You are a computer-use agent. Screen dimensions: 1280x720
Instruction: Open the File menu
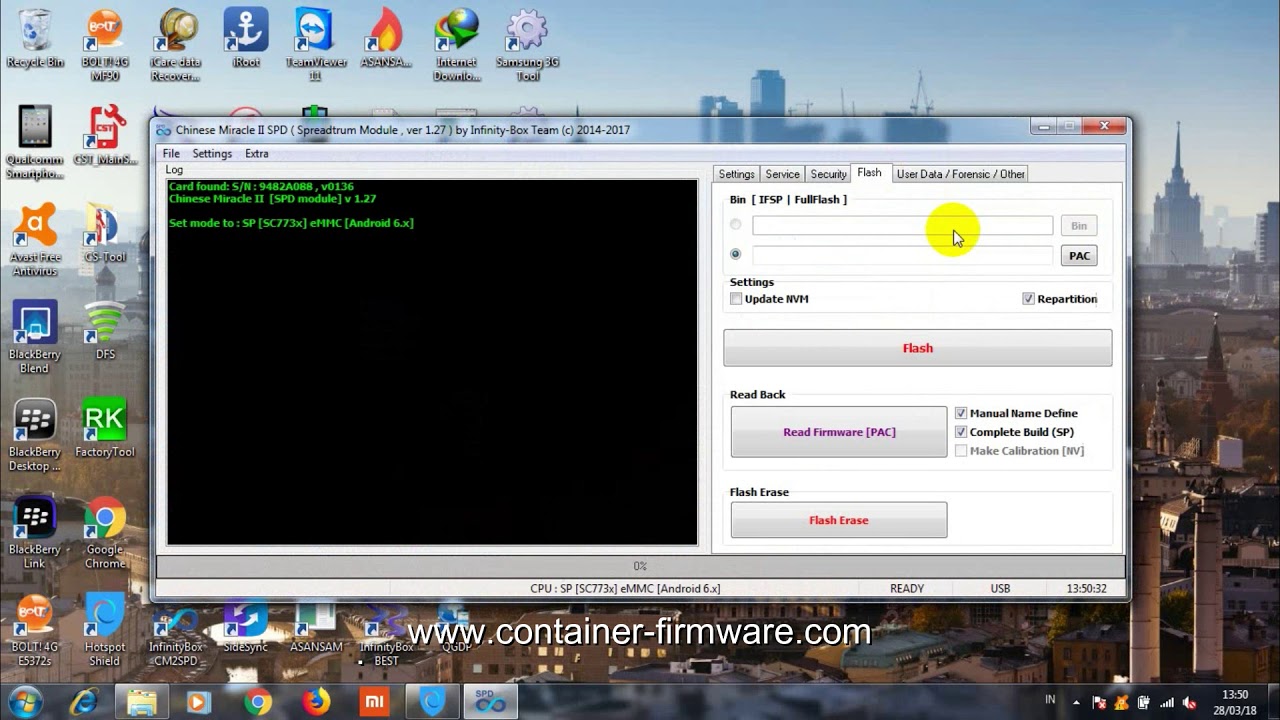point(171,154)
